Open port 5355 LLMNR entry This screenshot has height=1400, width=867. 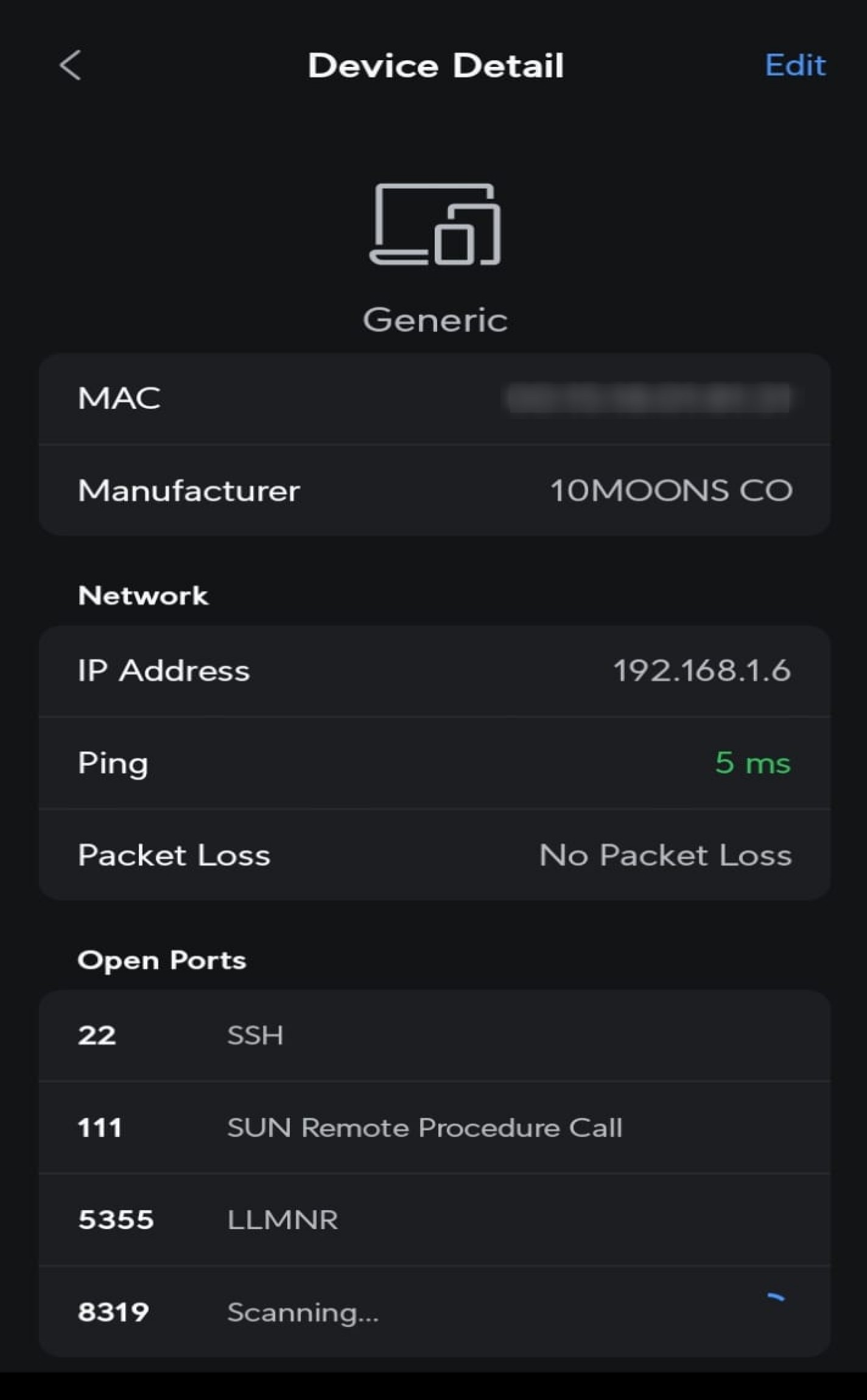point(435,1220)
